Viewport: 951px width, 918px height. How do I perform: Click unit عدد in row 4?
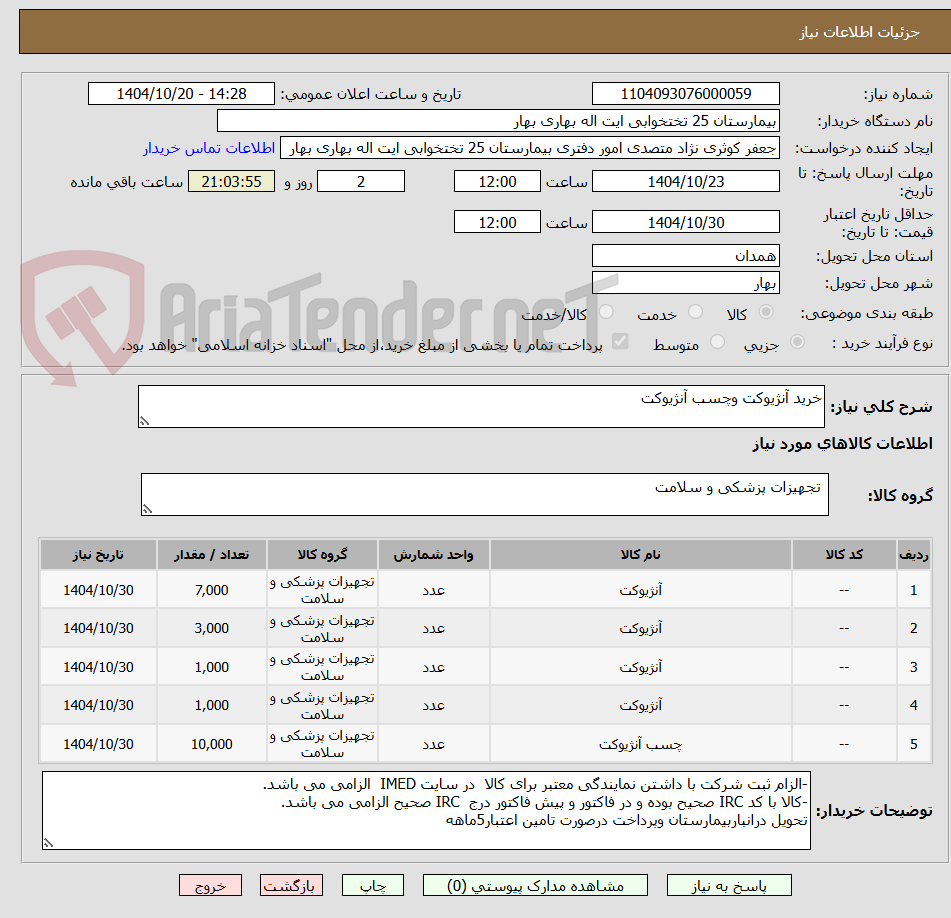pyautogui.click(x=434, y=705)
